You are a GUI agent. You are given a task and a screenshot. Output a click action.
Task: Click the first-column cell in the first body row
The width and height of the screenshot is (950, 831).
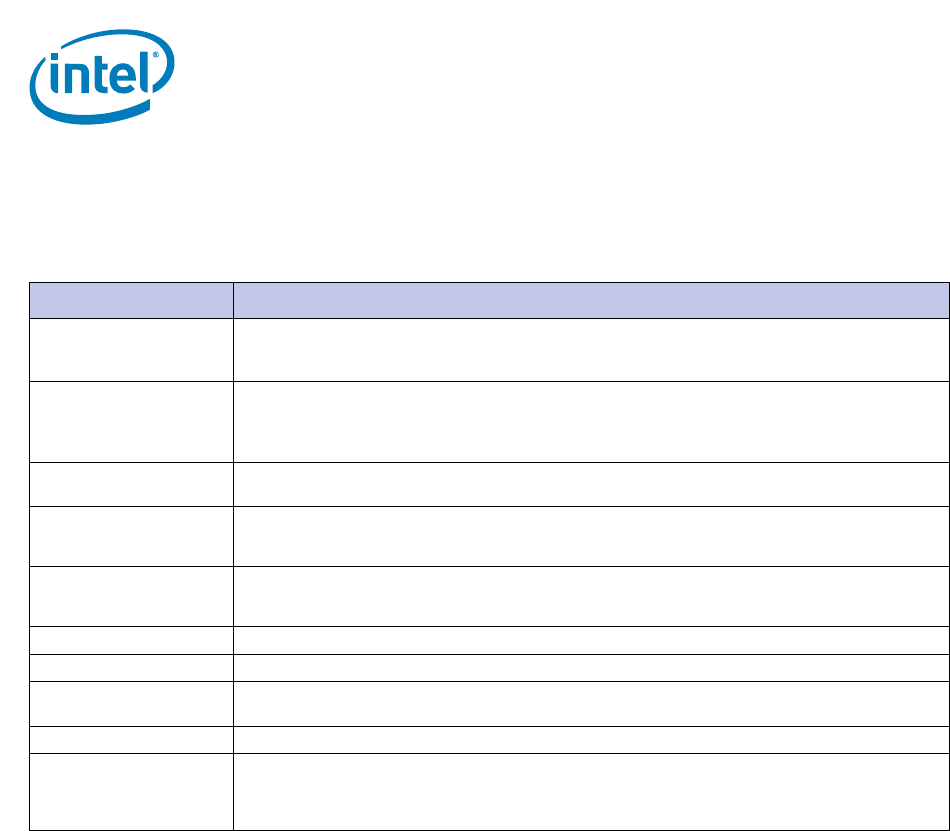coord(131,349)
